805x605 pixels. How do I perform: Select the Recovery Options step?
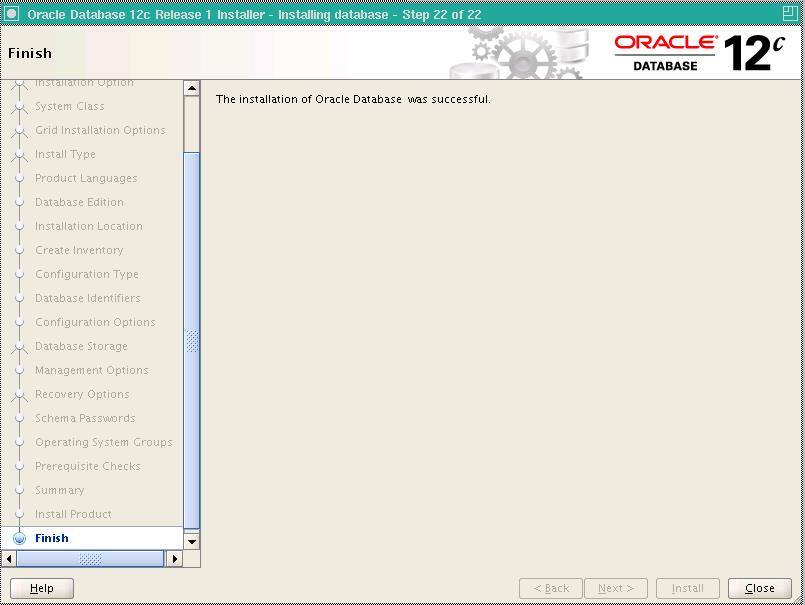(82, 394)
